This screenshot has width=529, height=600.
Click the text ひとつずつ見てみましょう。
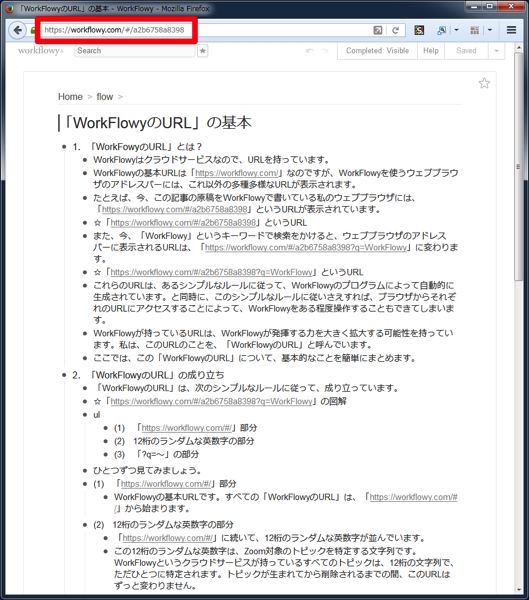[x=147, y=470]
